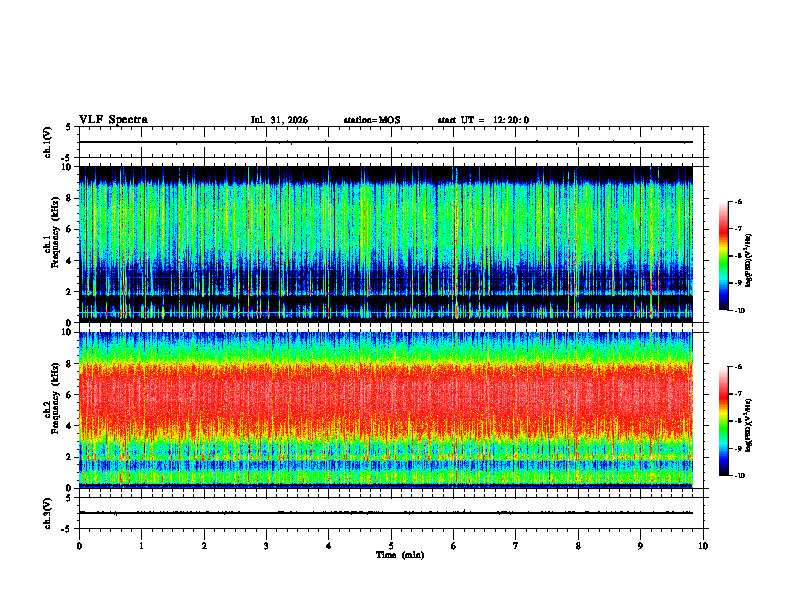The height and width of the screenshot is (612, 792).
Task: Click the VLF Spectra title text
Action: (x=113, y=120)
